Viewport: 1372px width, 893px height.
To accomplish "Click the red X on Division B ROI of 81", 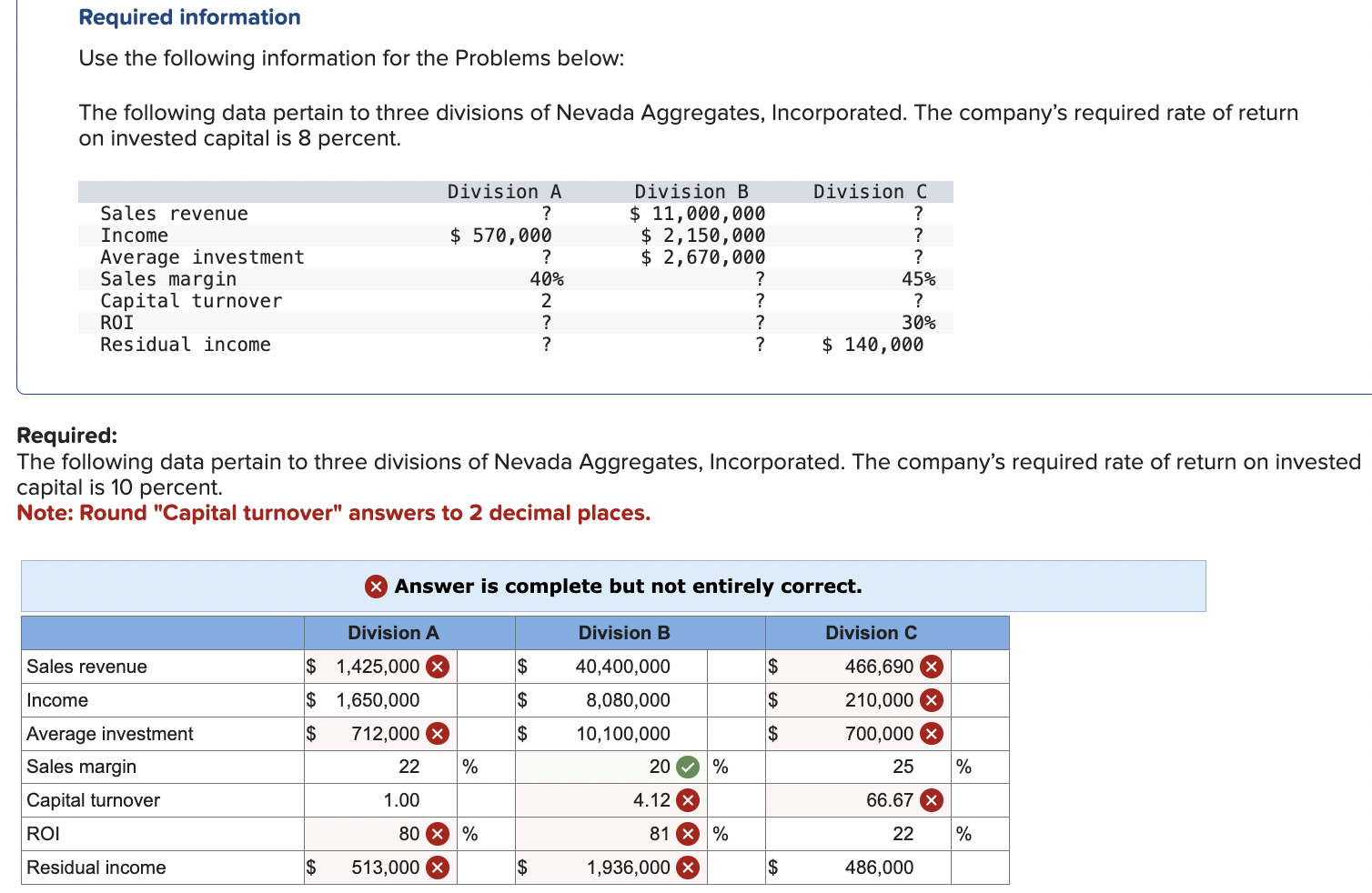I will (x=687, y=834).
